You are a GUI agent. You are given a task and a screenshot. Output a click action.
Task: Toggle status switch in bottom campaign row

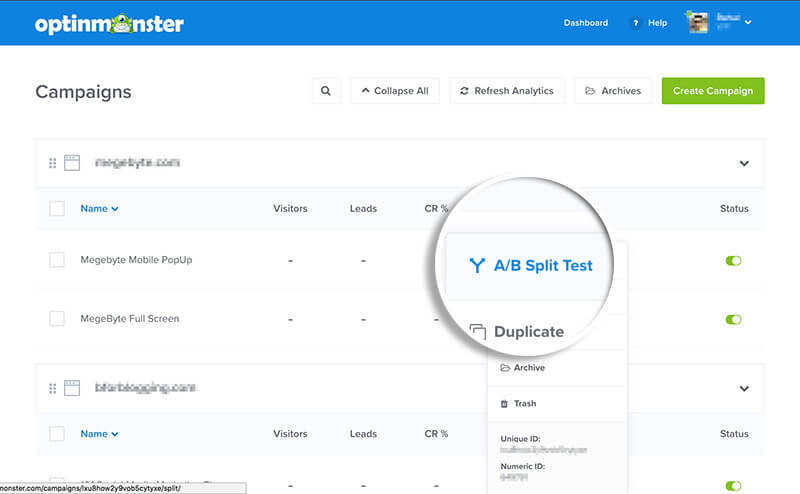733,486
